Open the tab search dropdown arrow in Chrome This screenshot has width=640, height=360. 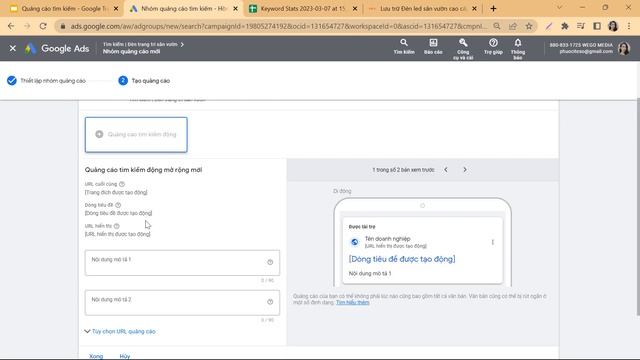click(x=559, y=8)
